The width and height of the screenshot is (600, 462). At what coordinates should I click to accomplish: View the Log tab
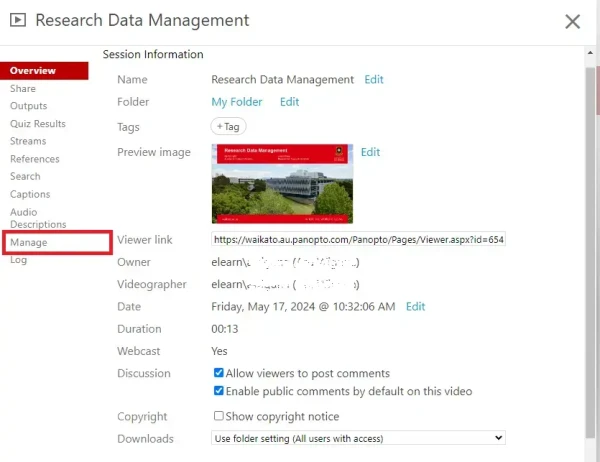pyautogui.click(x=18, y=260)
